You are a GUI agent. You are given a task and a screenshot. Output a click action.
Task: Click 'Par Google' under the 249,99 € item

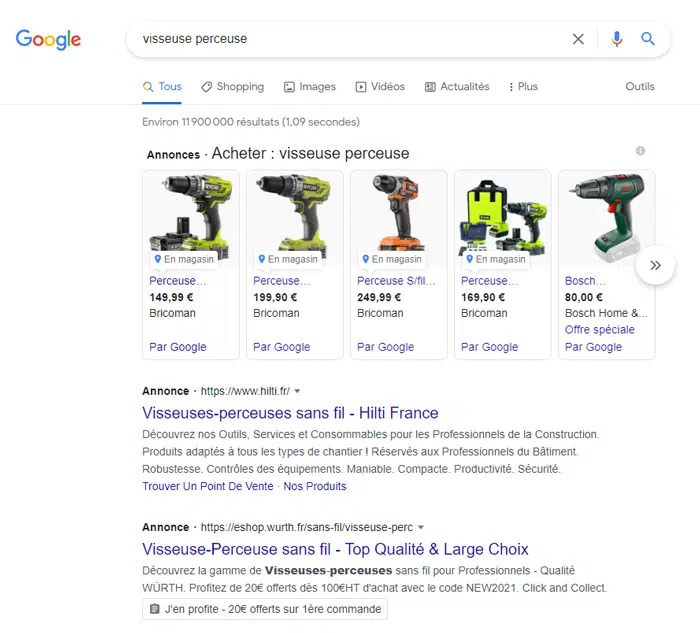386,347
